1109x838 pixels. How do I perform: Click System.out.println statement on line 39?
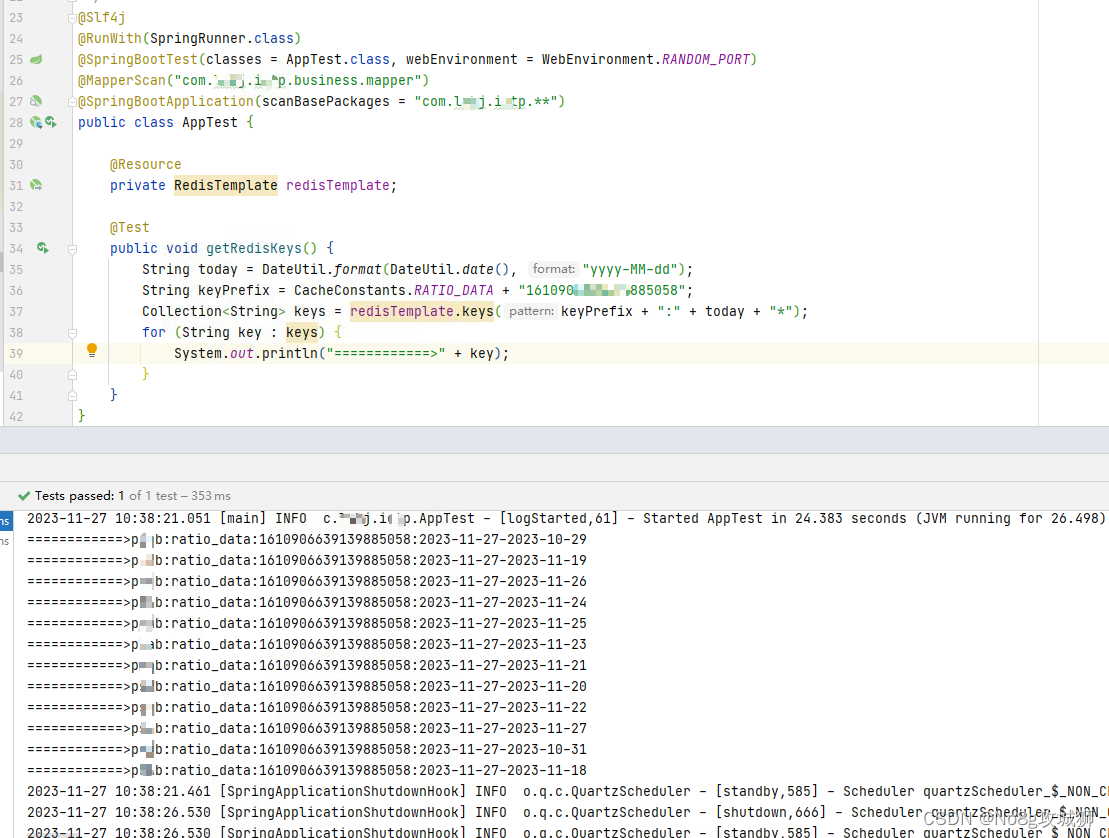[342, 354]
